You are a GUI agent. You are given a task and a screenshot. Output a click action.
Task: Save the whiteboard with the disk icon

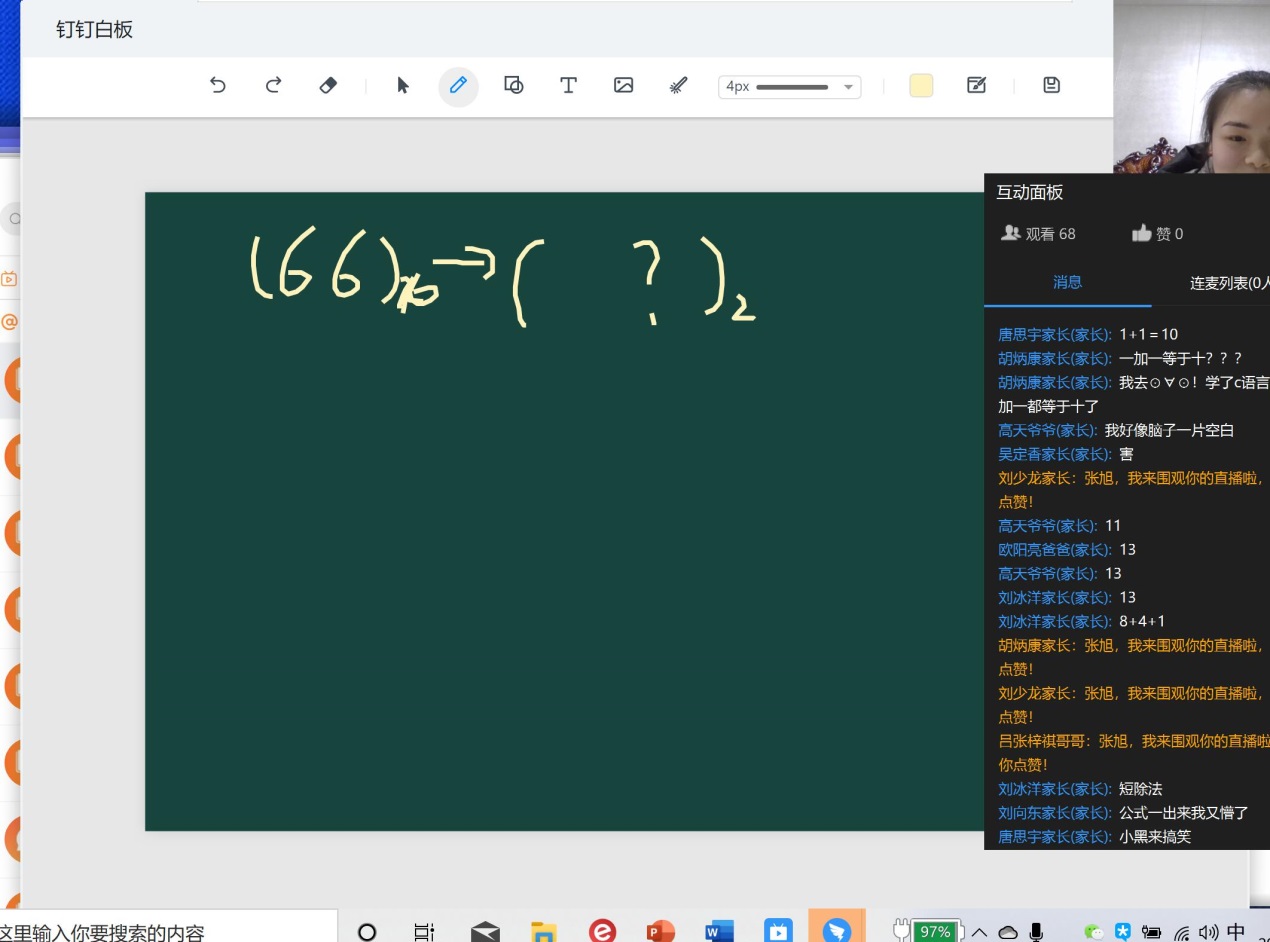coord(1051,86)
